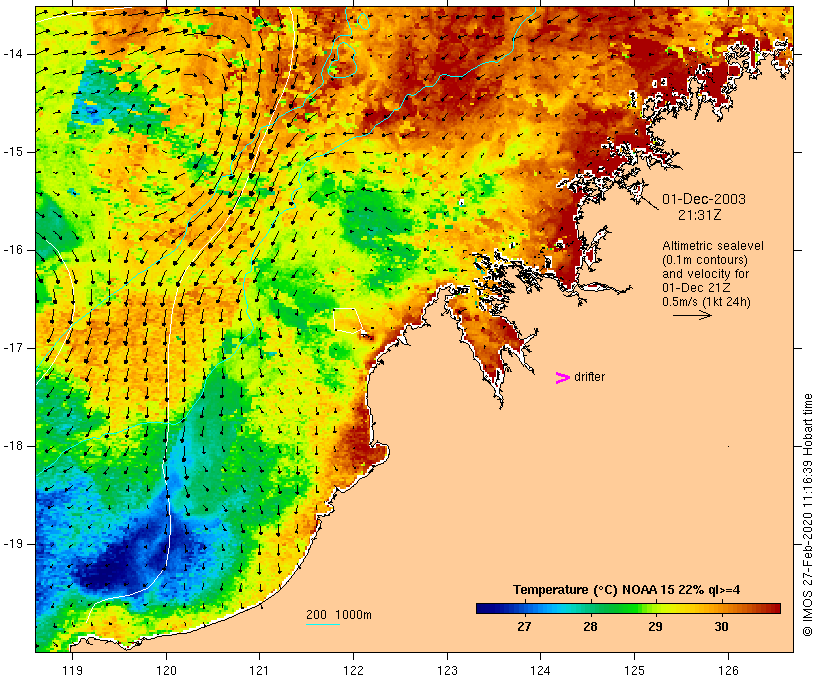
Task: Click longitude axis label 119
Action: point(72,670)
